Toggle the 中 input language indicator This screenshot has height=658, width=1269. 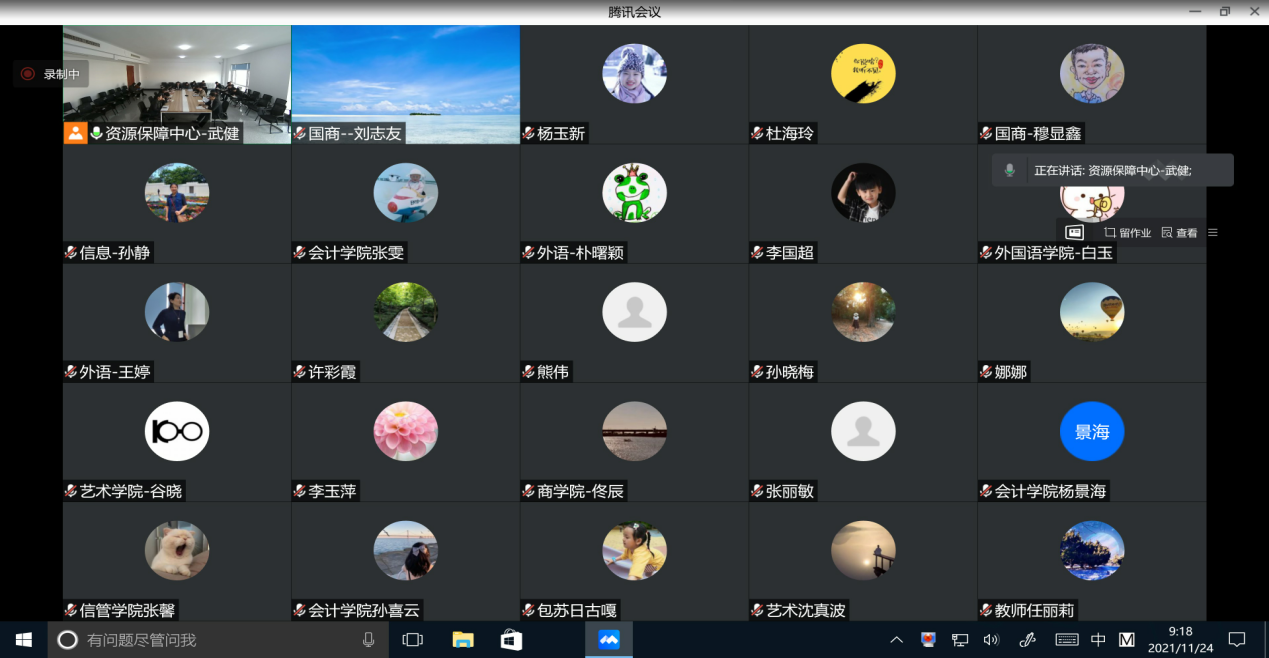[x=1098, y=640]
